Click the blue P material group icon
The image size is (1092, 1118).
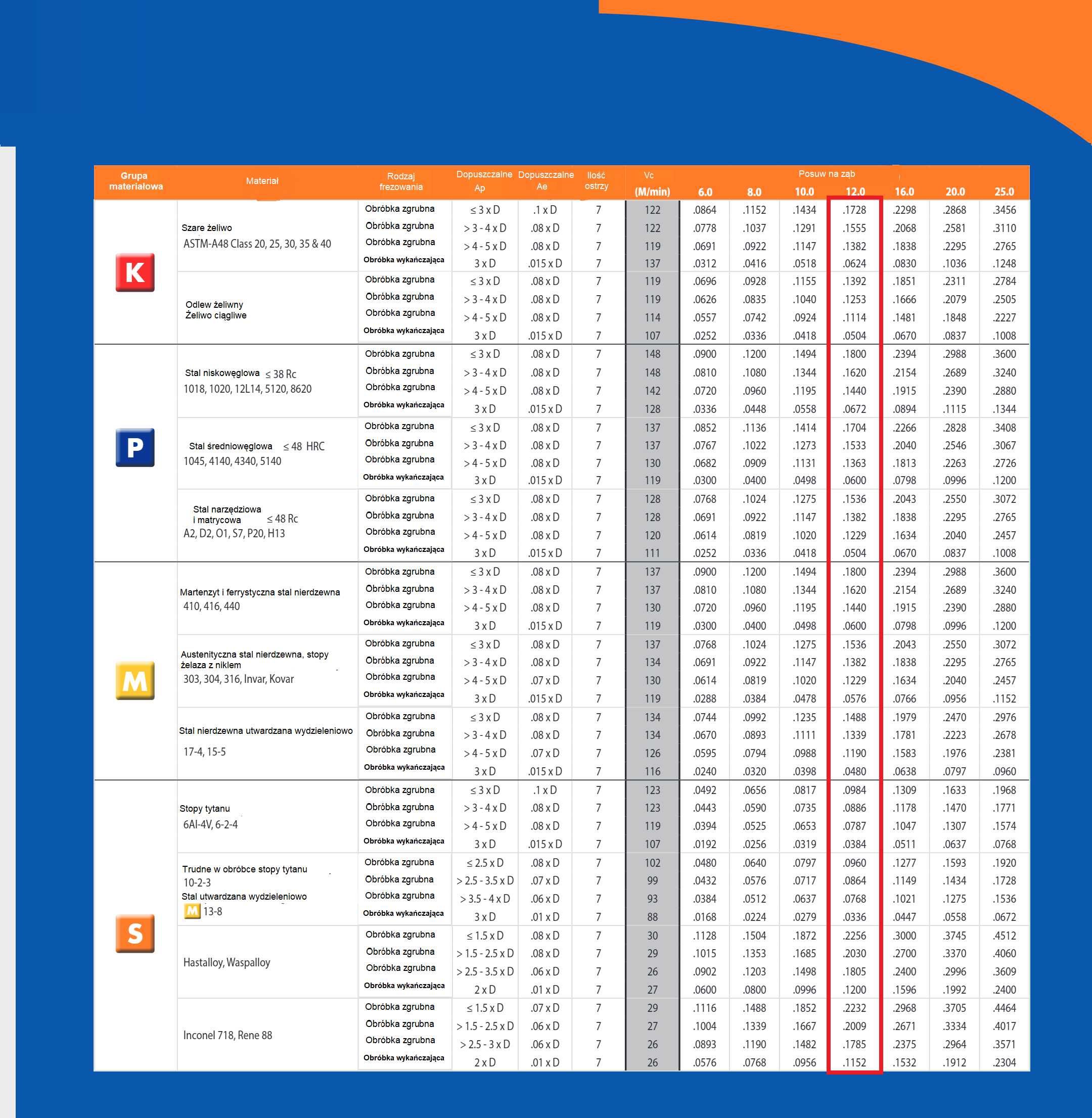(x=135, y=447)
